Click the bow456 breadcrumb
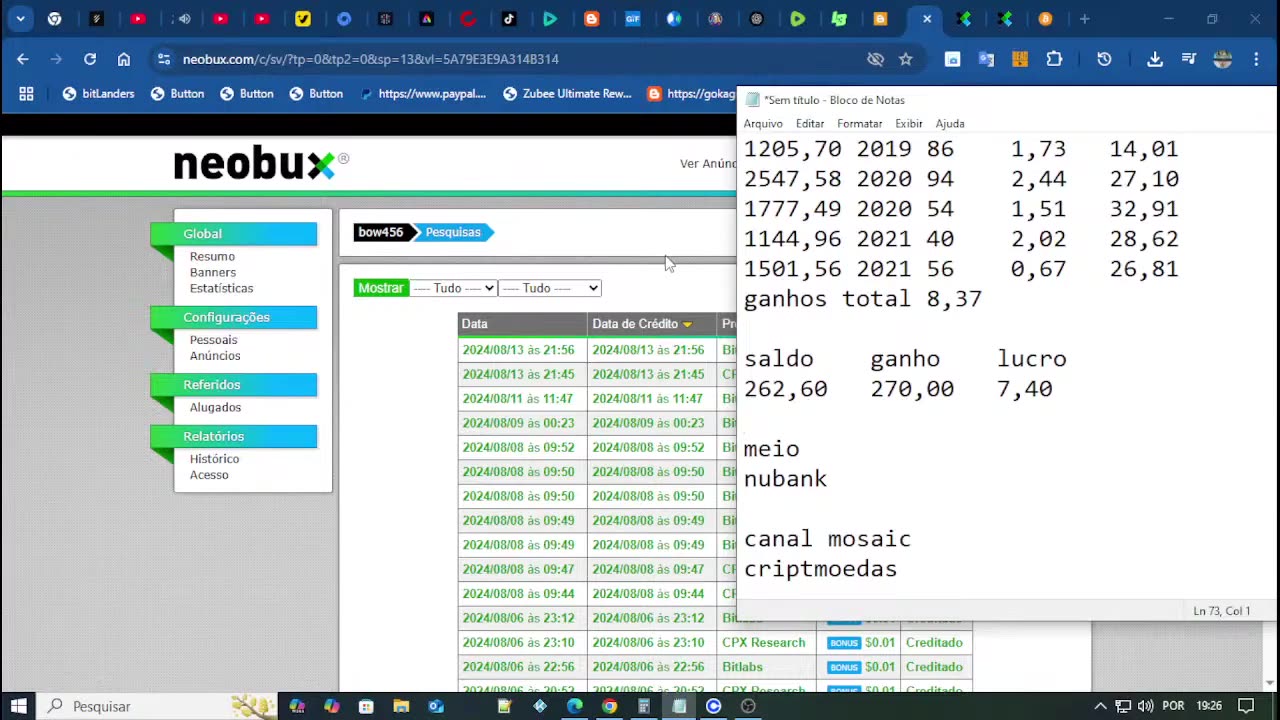 [381, 232]
